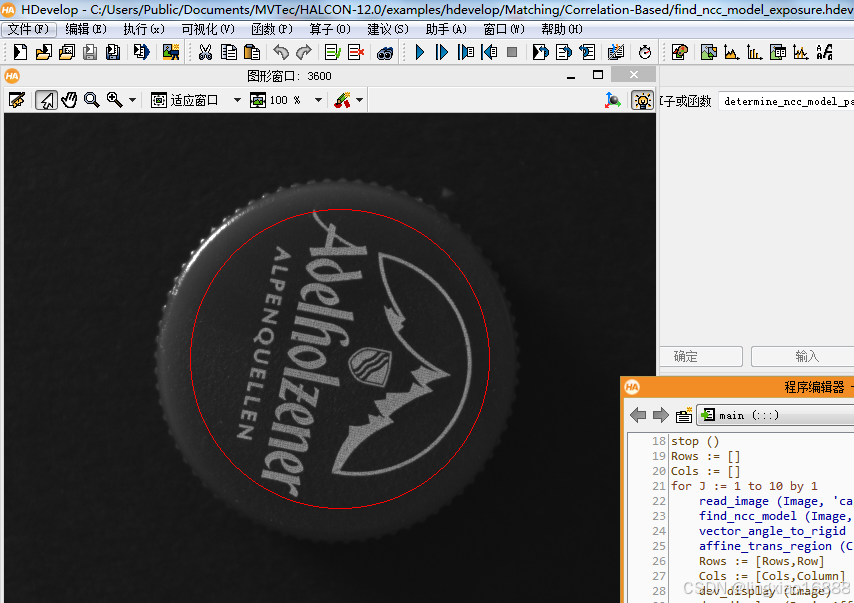Clear the graphics window with eraser icon
This screenshot has width=854, height=603.
click(17, 100)
